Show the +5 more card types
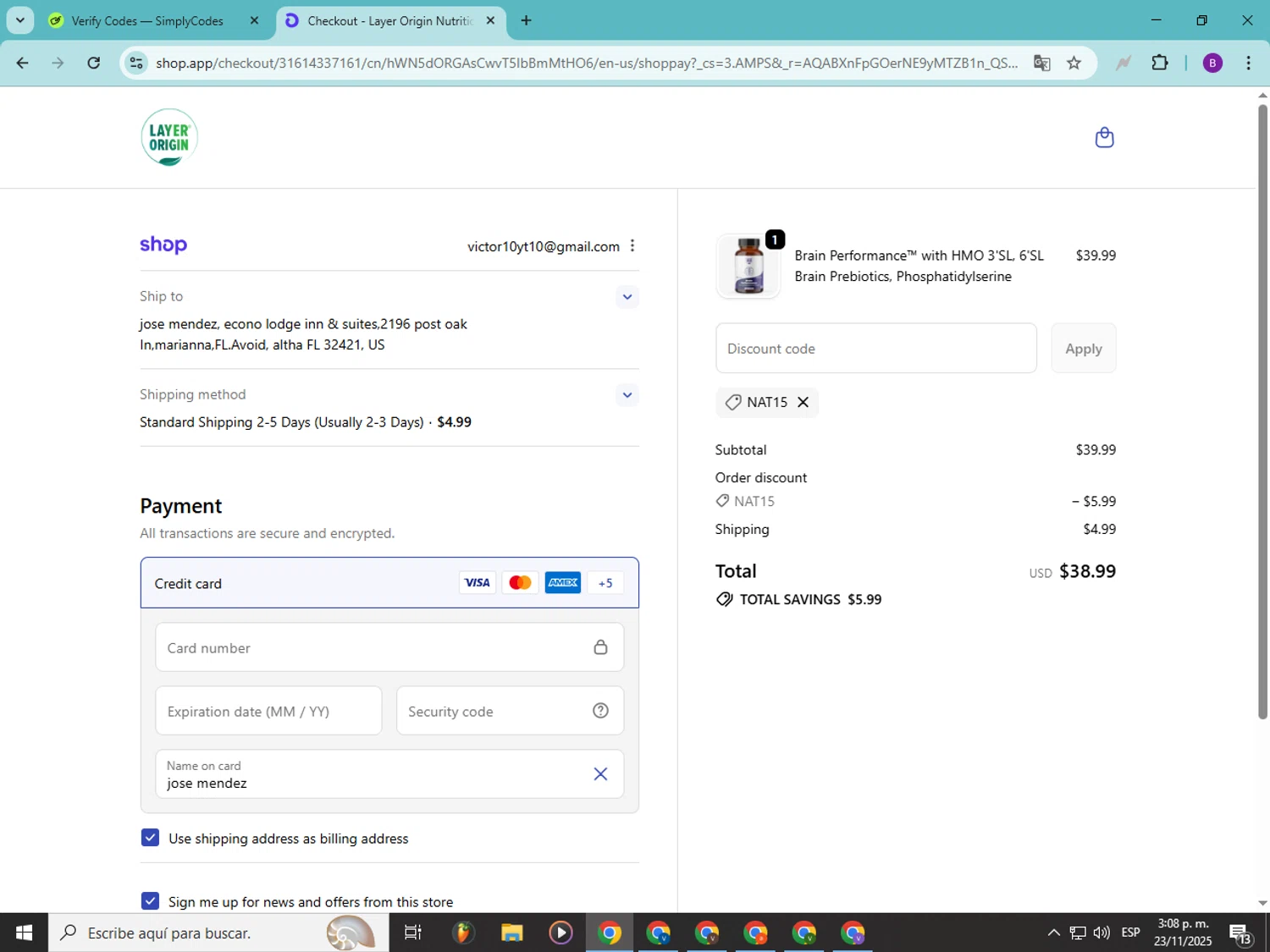1270x952 pixels. pyautogui.click(x=605, y=582)
